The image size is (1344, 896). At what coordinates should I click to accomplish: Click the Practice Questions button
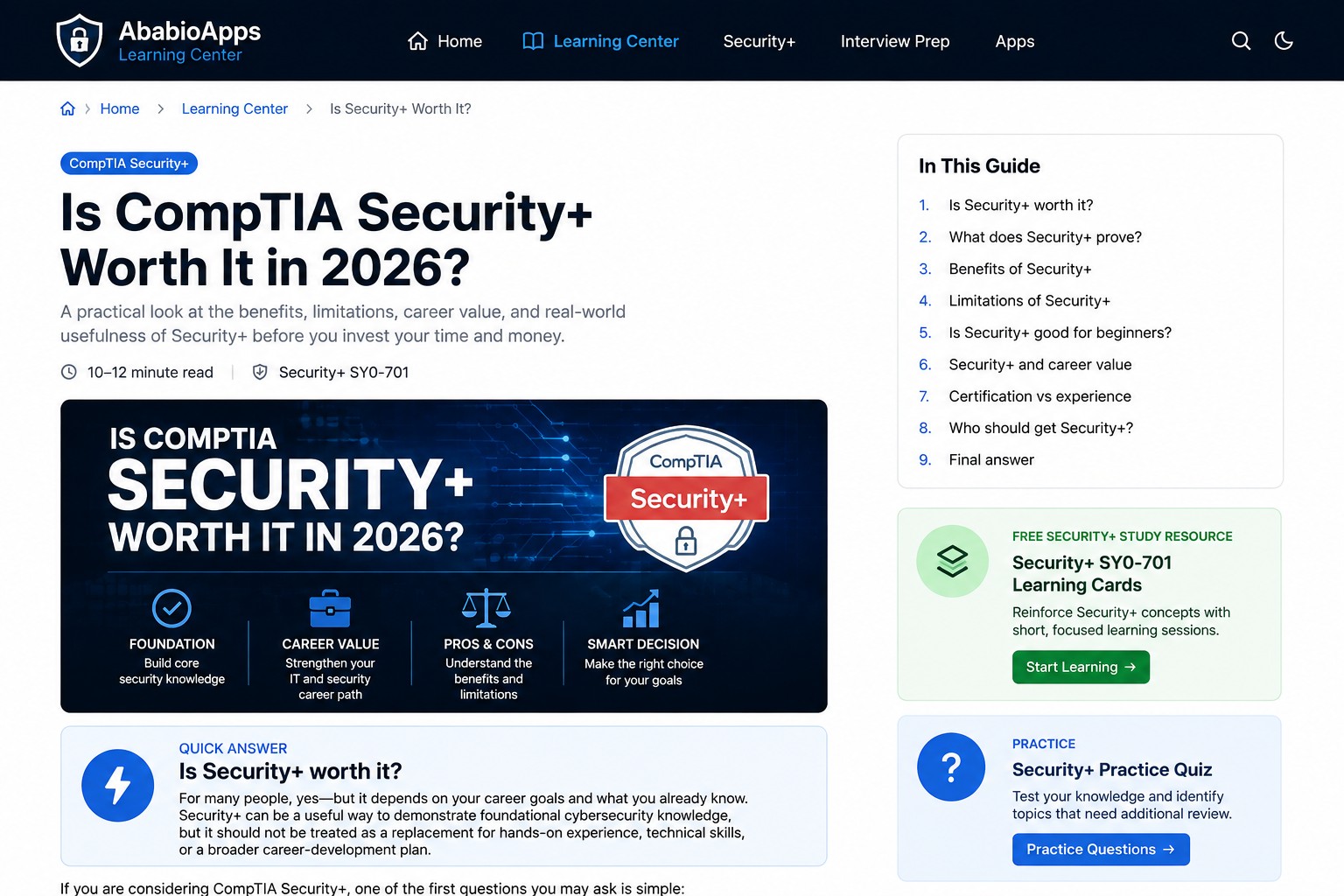coord(1101,850)
